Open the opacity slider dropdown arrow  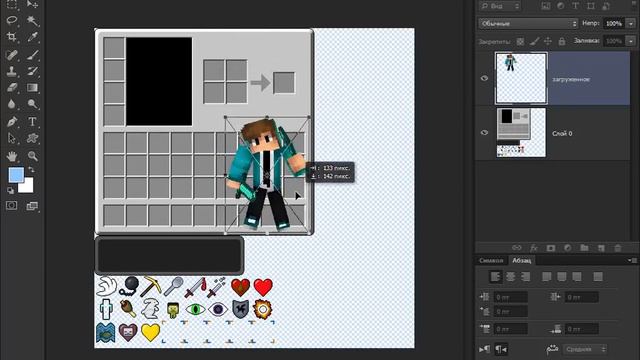pos(631,24)
